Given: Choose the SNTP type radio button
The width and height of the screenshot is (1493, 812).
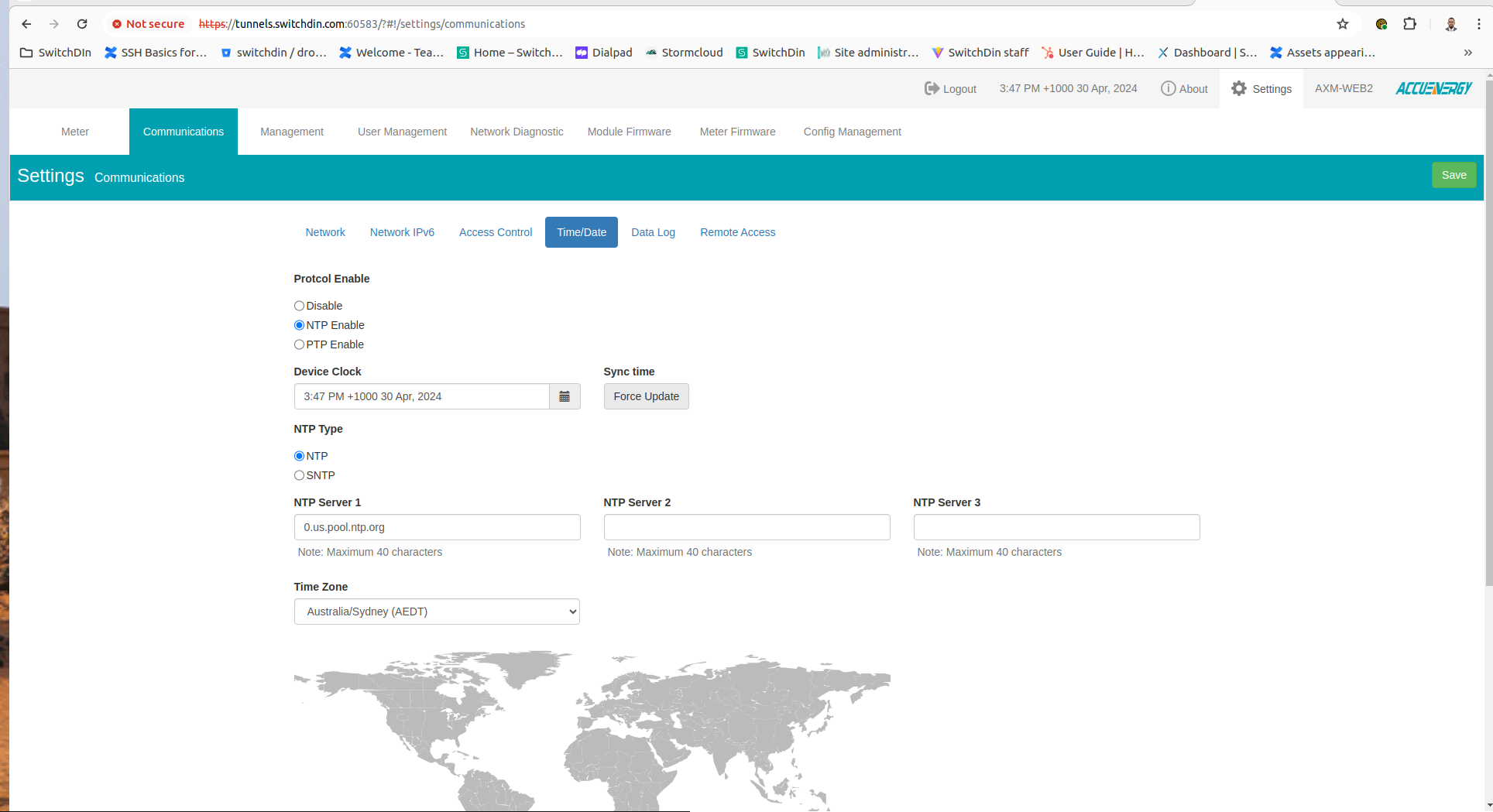Looking at the screenshot, I should click(299, 475).
